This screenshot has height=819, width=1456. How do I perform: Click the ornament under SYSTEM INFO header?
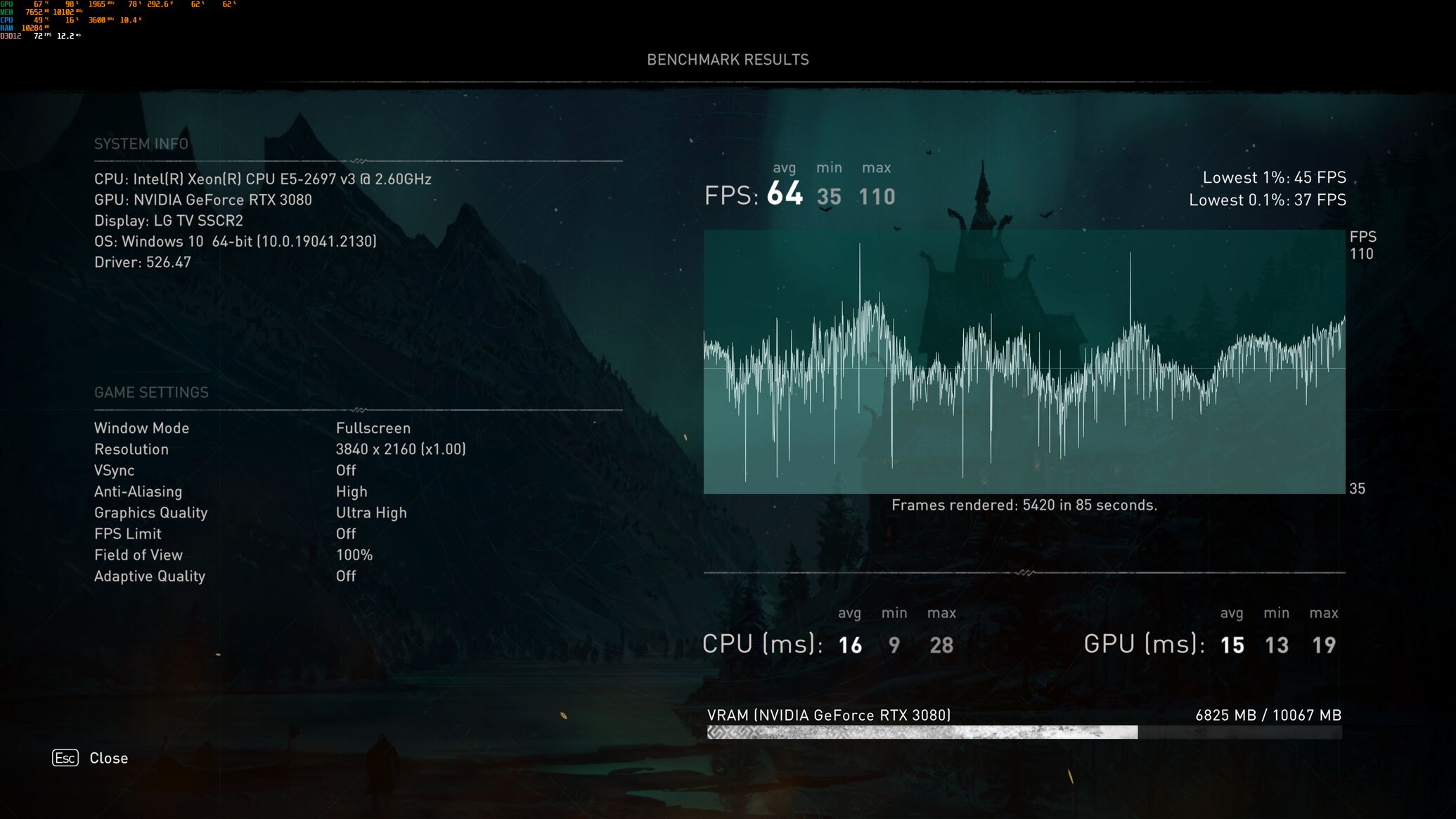click(x=359, y=161)
